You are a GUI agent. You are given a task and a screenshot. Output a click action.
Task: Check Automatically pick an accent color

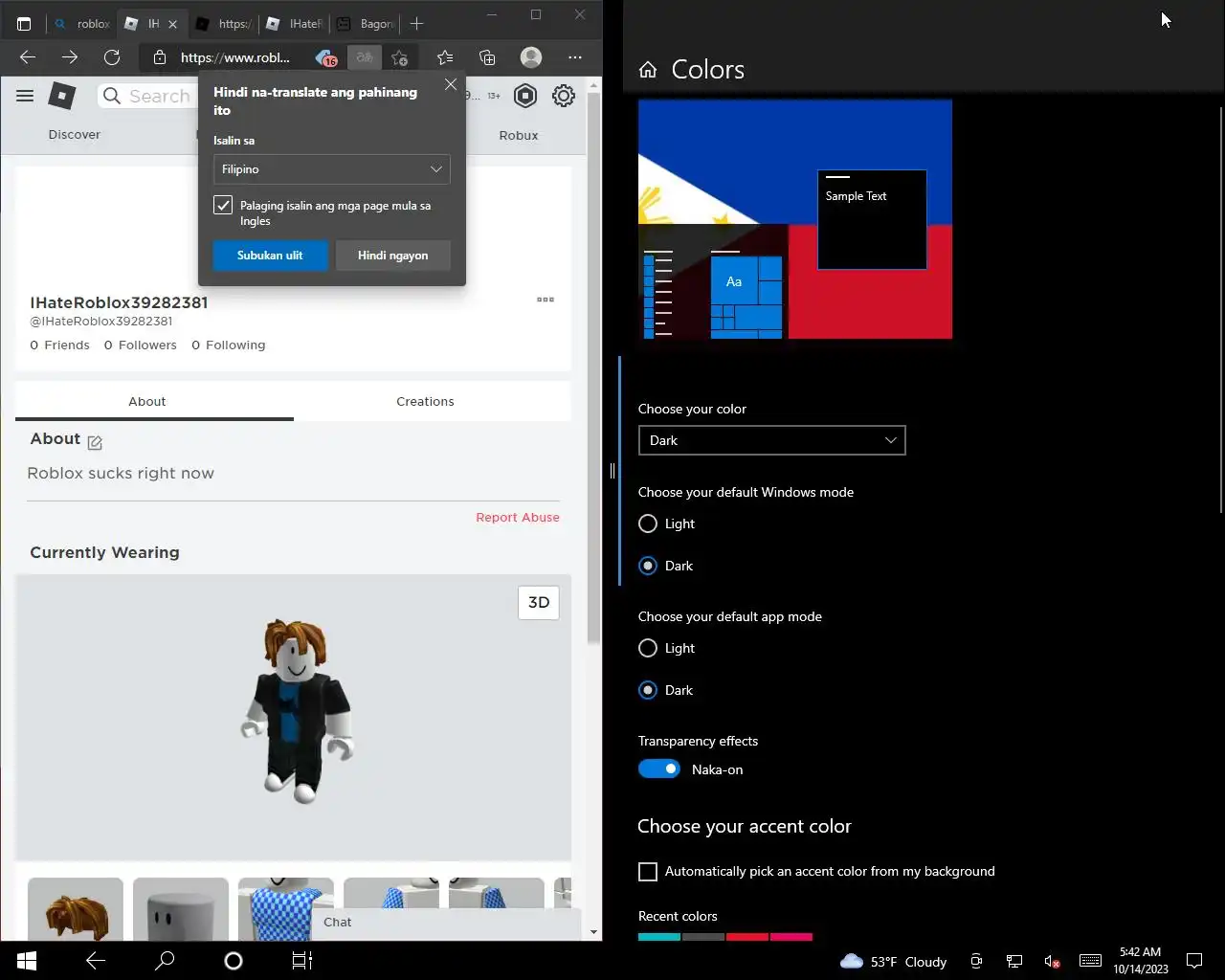click(x=648, y=872)
